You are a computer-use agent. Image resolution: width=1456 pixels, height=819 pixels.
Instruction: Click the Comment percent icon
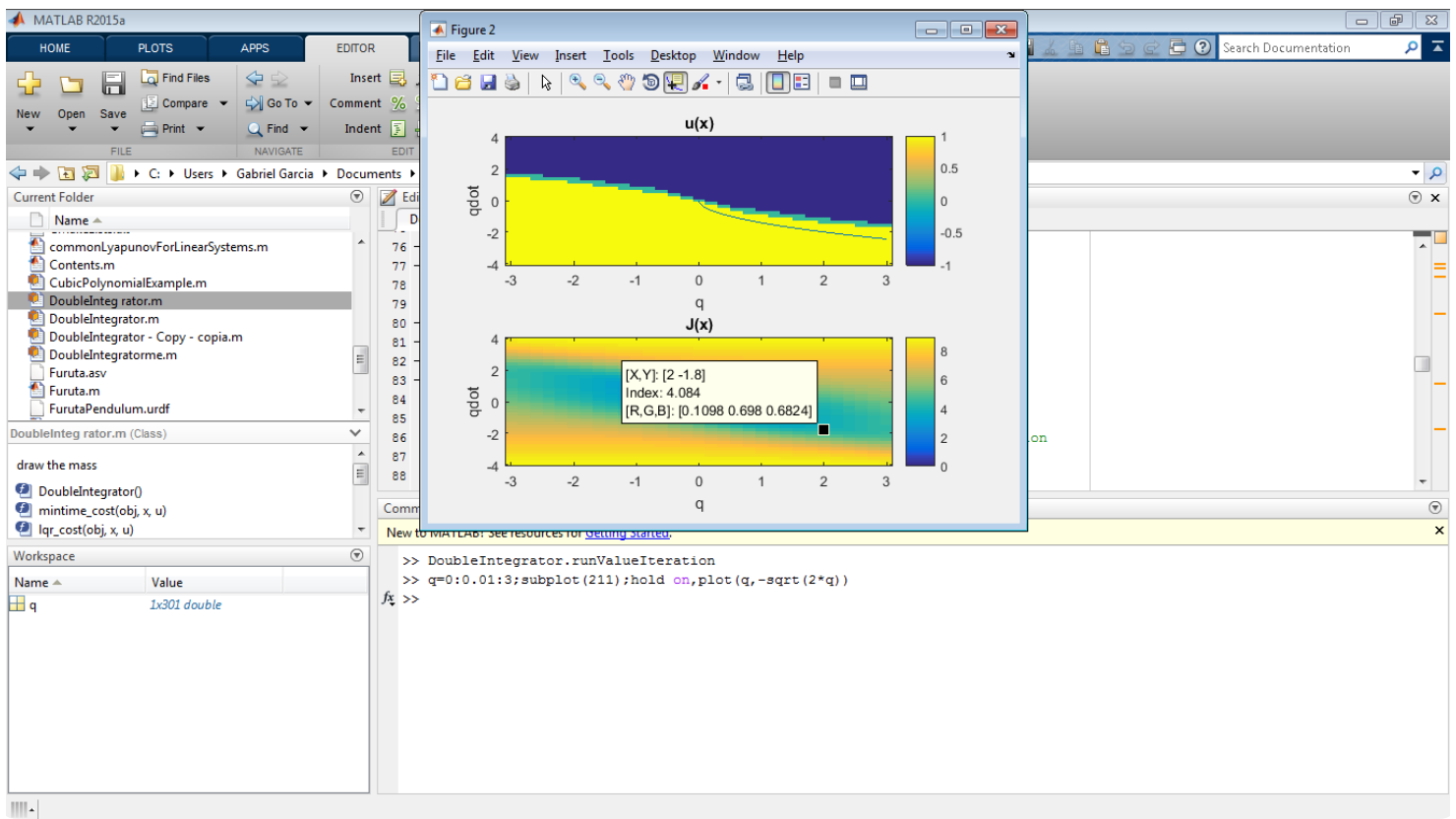397,103
